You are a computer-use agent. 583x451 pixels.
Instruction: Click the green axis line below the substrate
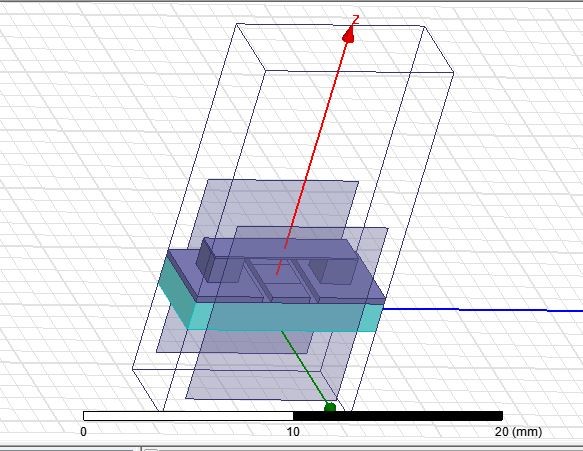[x=303, y=366]
